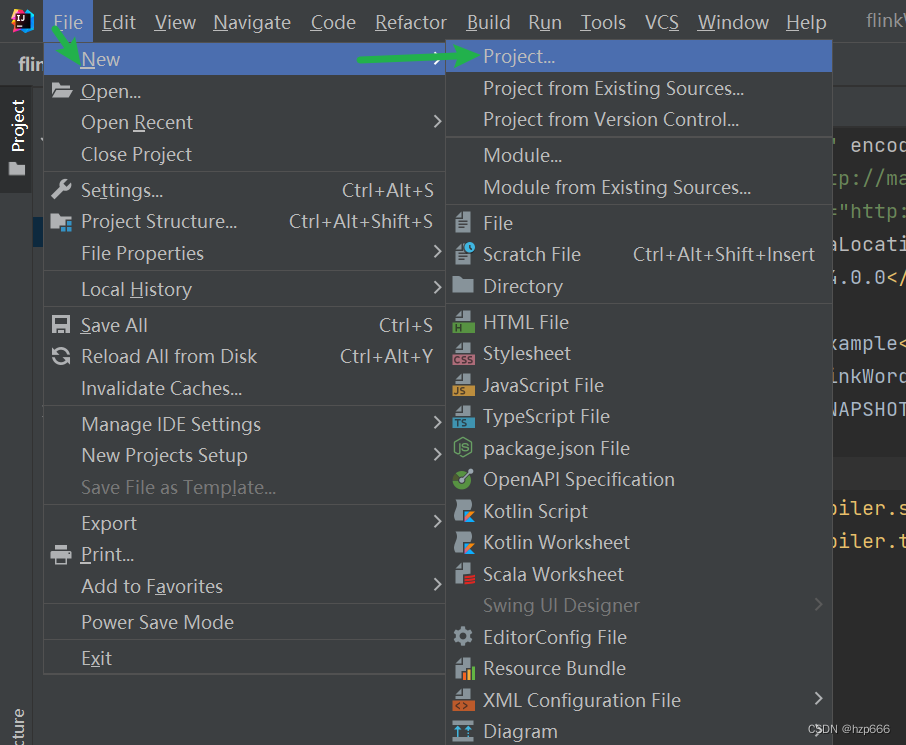The height and width of the screenshot is (745, 906).
Task: Click the package.json File icon
Action: [x=463, y=448]
